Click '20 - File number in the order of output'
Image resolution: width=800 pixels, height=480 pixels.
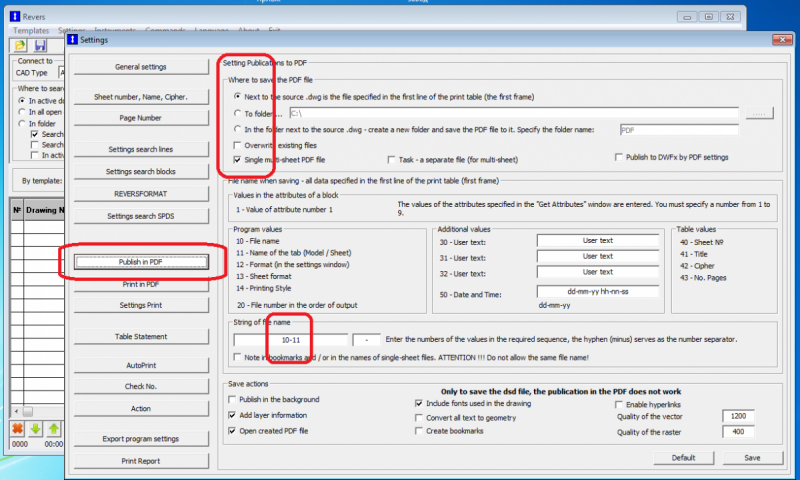pyautogui.click(x=297, y=305)
